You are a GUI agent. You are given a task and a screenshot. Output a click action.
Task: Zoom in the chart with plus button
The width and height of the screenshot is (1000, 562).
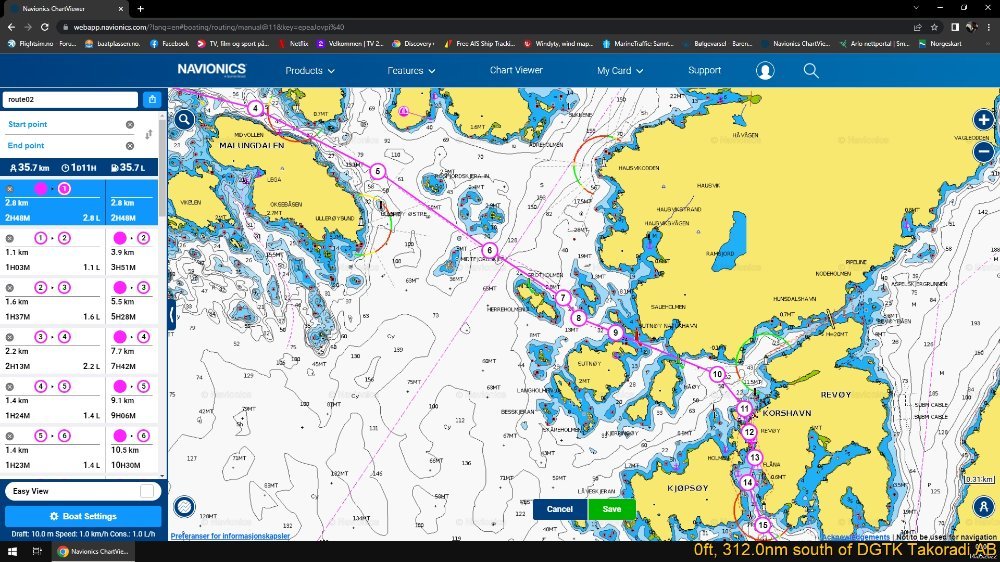coord(983,119)
